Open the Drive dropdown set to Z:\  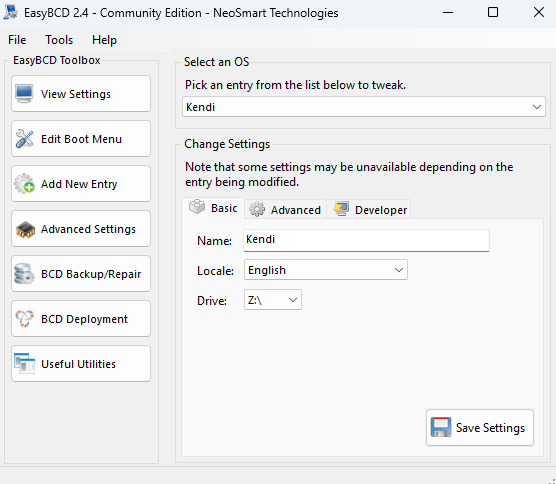(x=273, y=300)
